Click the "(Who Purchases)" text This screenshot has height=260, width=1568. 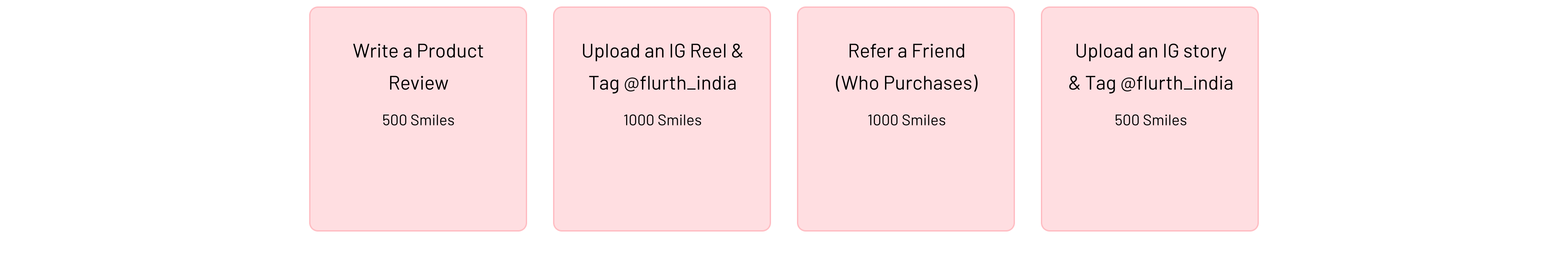pos(906,83)
